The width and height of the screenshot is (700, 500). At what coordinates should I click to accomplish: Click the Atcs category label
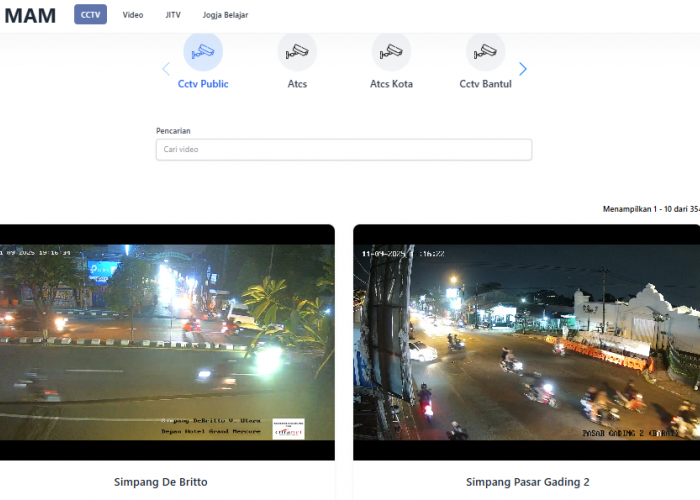click(x=297, y=84)
